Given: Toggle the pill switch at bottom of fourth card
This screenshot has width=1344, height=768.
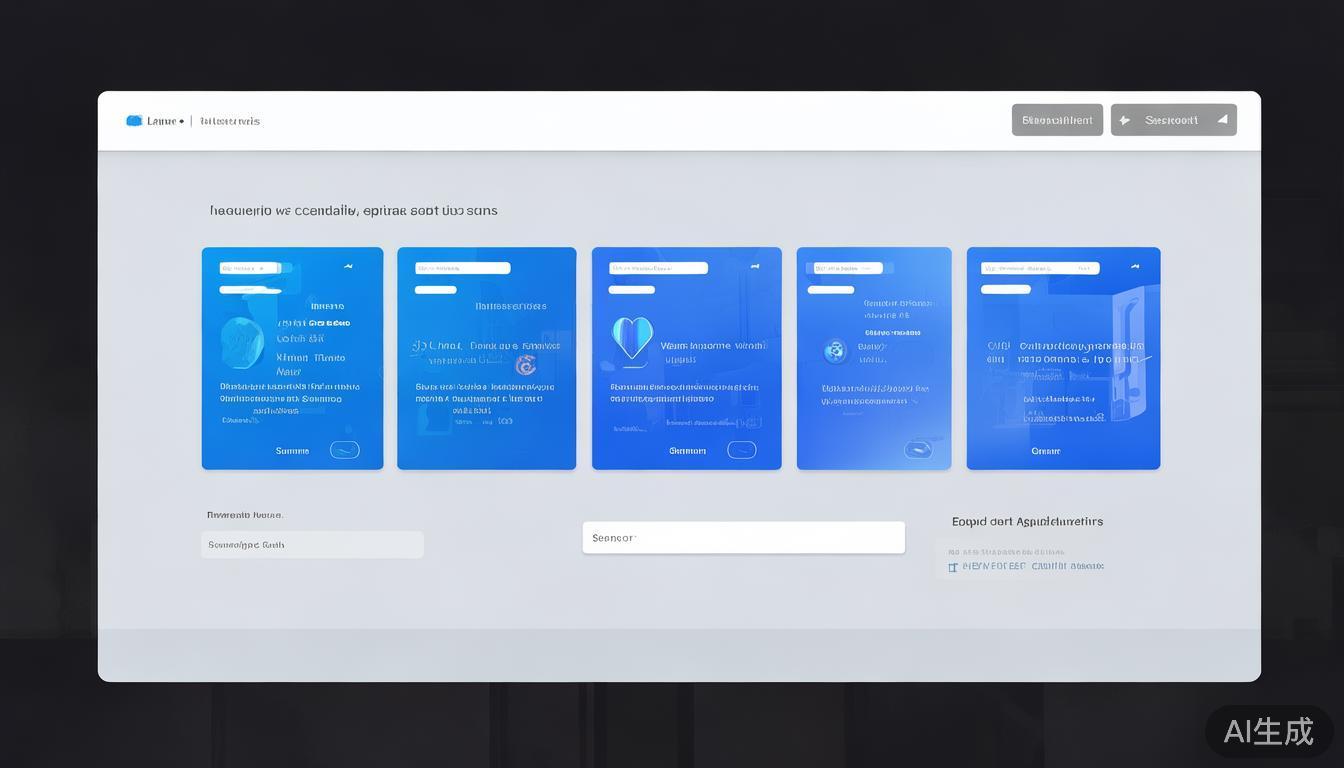Looking at the screenshot, I should pos(918,450).
